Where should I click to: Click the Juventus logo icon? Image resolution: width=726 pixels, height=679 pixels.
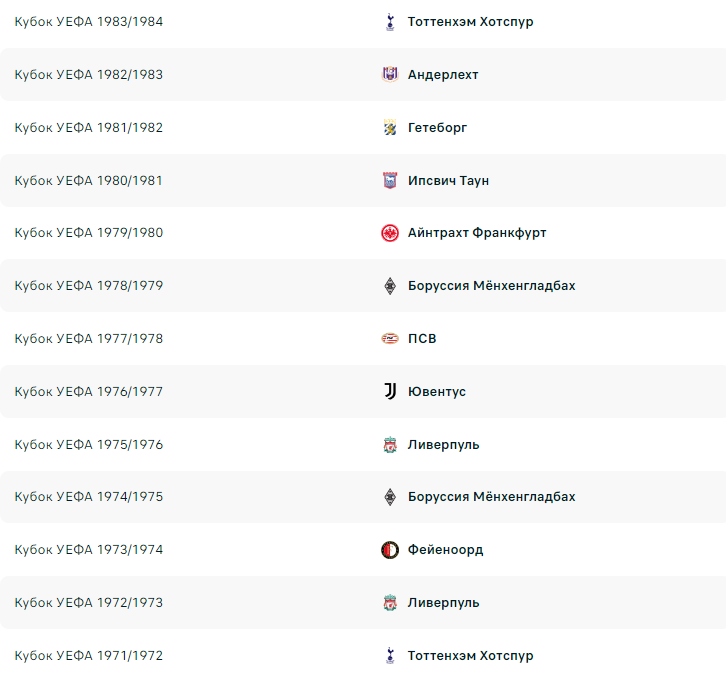pyautogui.click(x=390, y=391)
